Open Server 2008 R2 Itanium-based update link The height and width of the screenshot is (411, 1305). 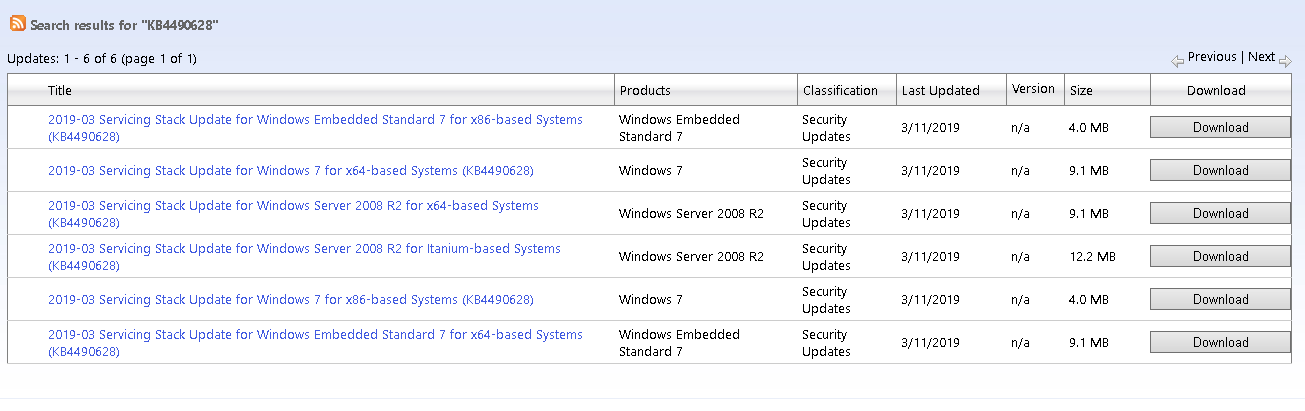click(304, 257)
